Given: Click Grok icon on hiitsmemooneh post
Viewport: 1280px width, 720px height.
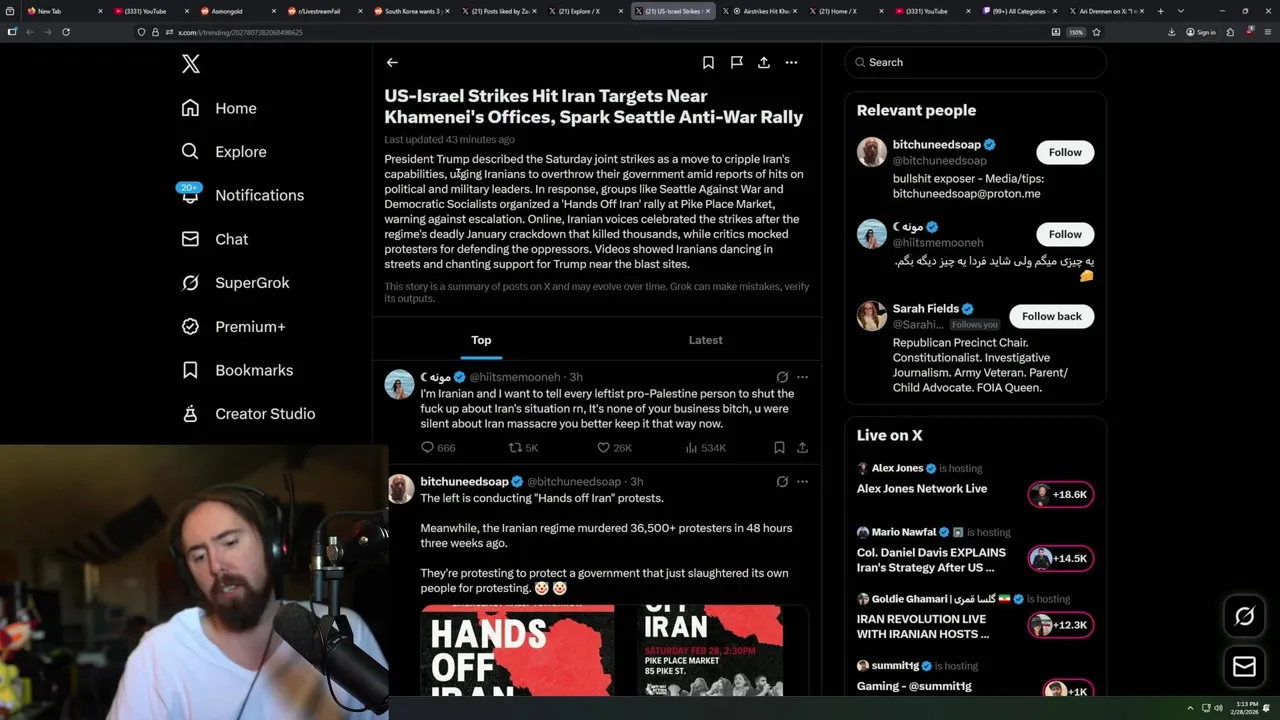Looking at the screenshot, I should (x=782, y=377).
